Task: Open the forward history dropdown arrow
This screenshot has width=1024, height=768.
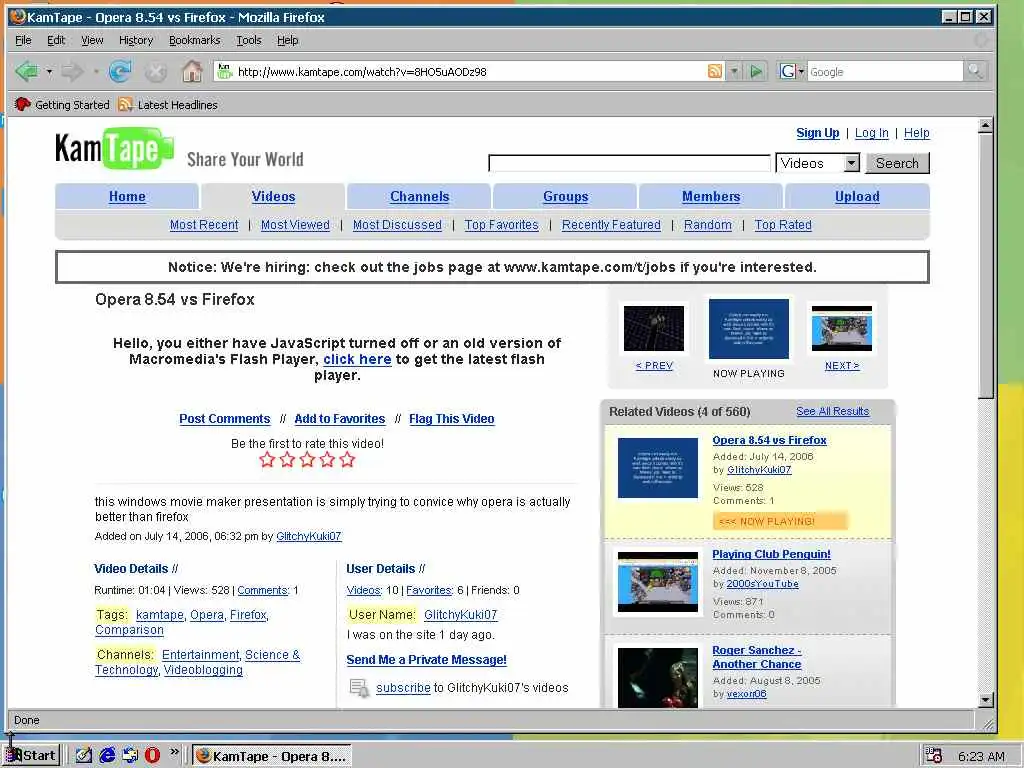Action: click(95, 71)
